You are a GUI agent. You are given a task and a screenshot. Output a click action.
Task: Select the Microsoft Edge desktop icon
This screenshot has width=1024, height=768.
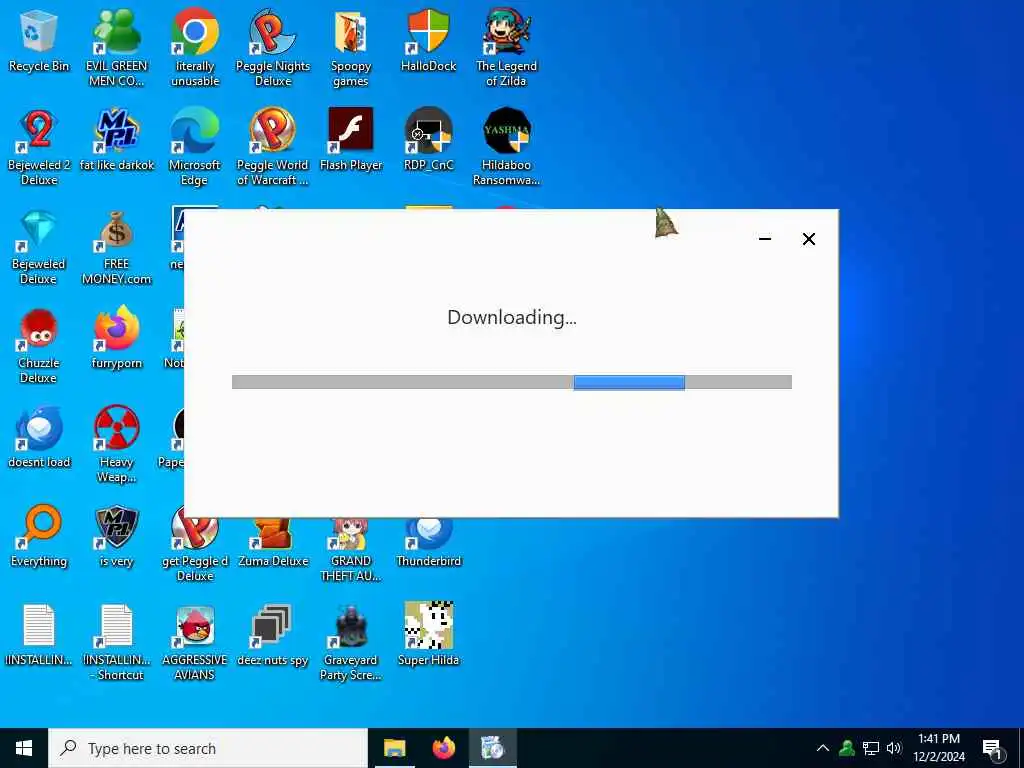click(x=195, y=147)
